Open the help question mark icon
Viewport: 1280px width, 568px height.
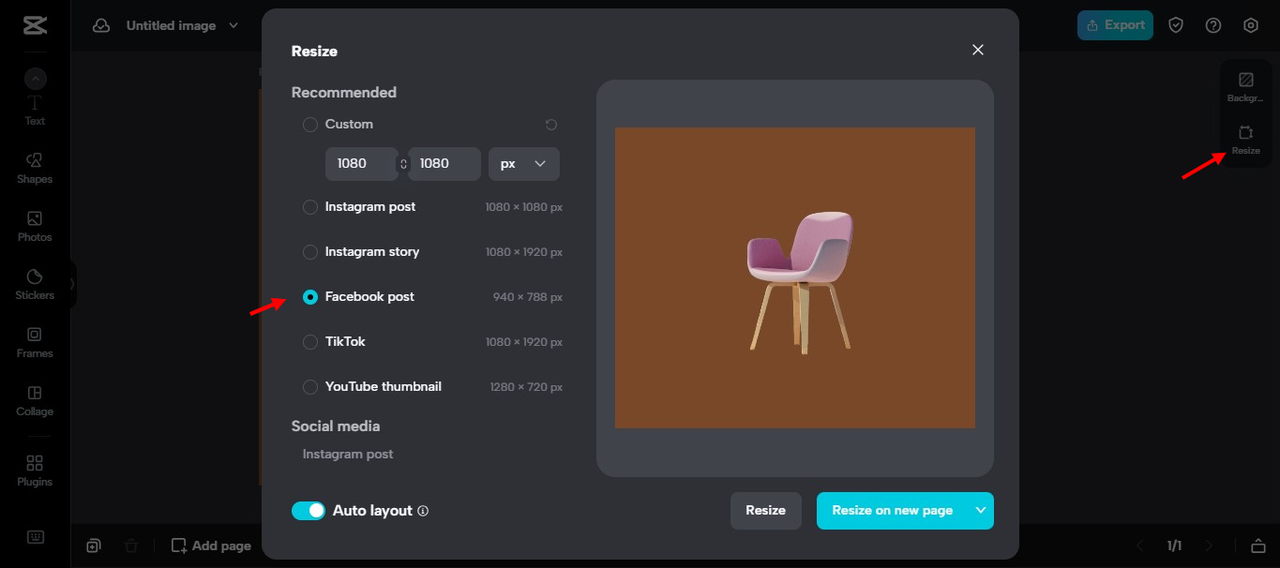point(1213,25)
